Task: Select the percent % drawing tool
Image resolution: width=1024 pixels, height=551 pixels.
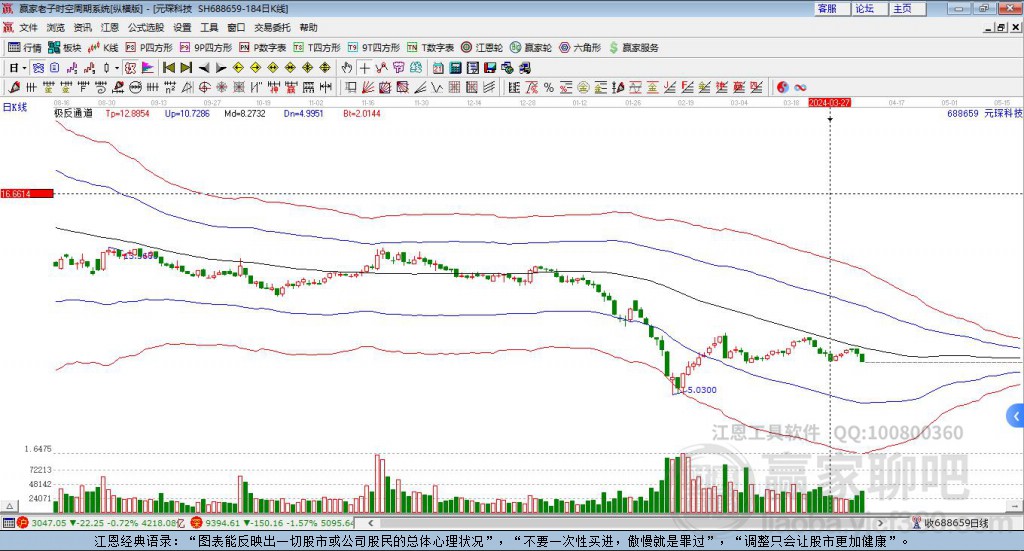Action: click(549, 87)
